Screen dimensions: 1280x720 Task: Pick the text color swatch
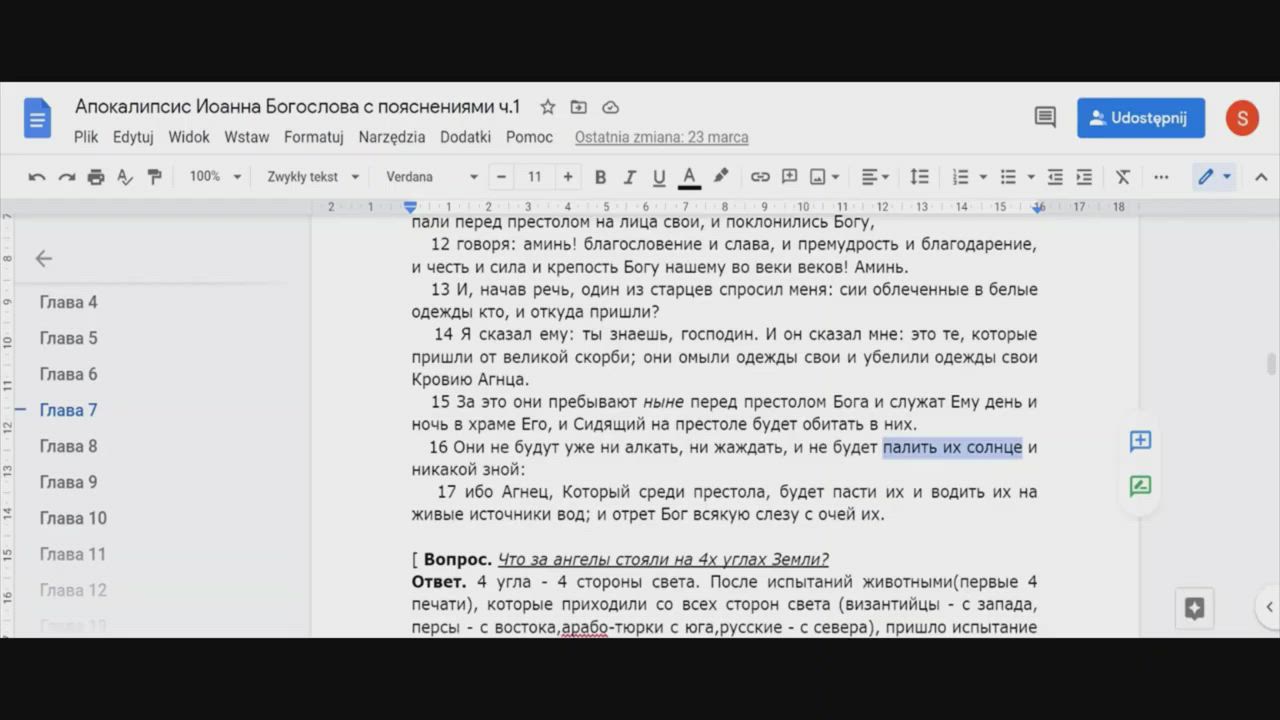click(x=689, y=177)
